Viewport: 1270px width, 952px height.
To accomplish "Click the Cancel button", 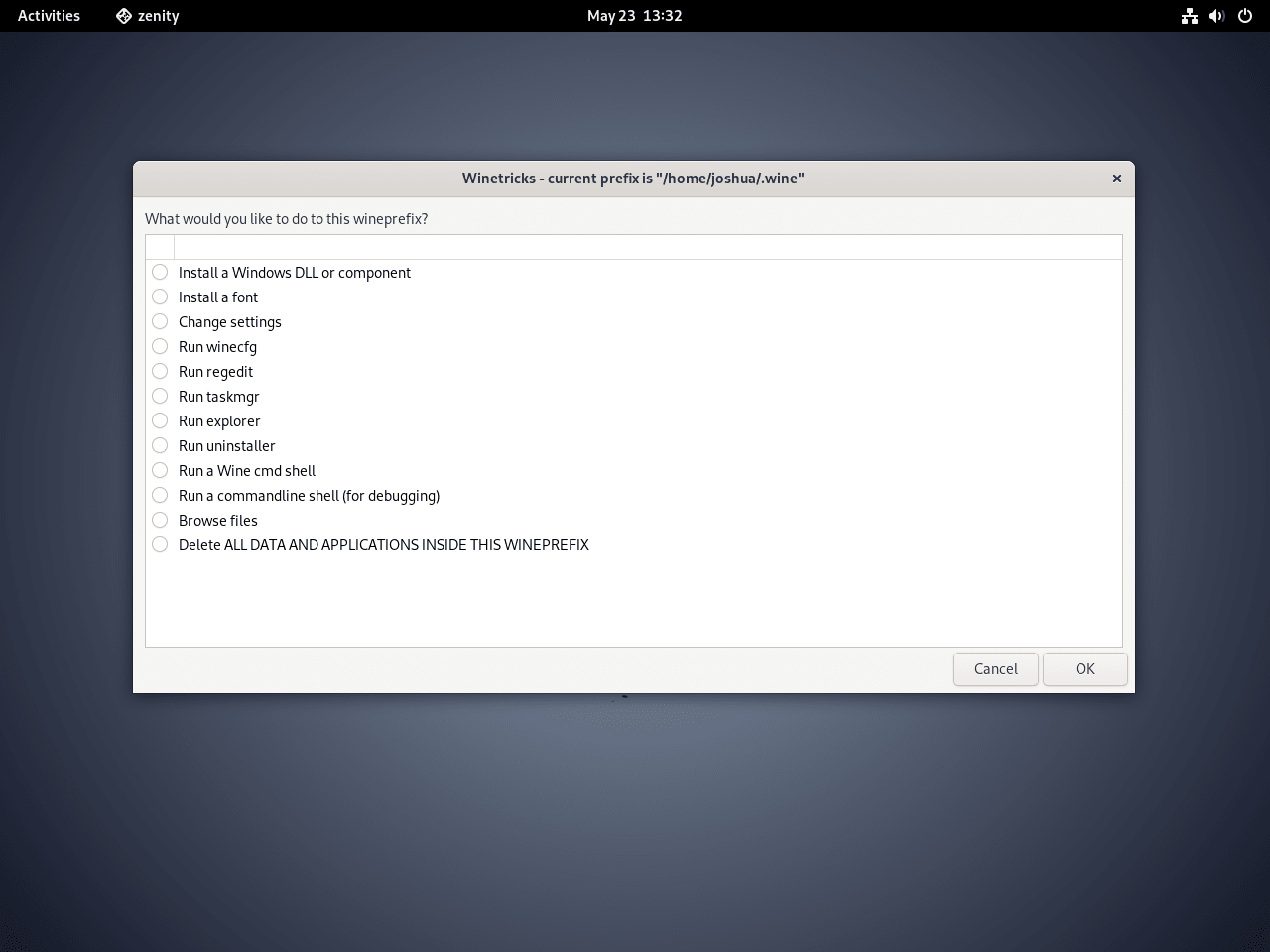I will 995,669.
